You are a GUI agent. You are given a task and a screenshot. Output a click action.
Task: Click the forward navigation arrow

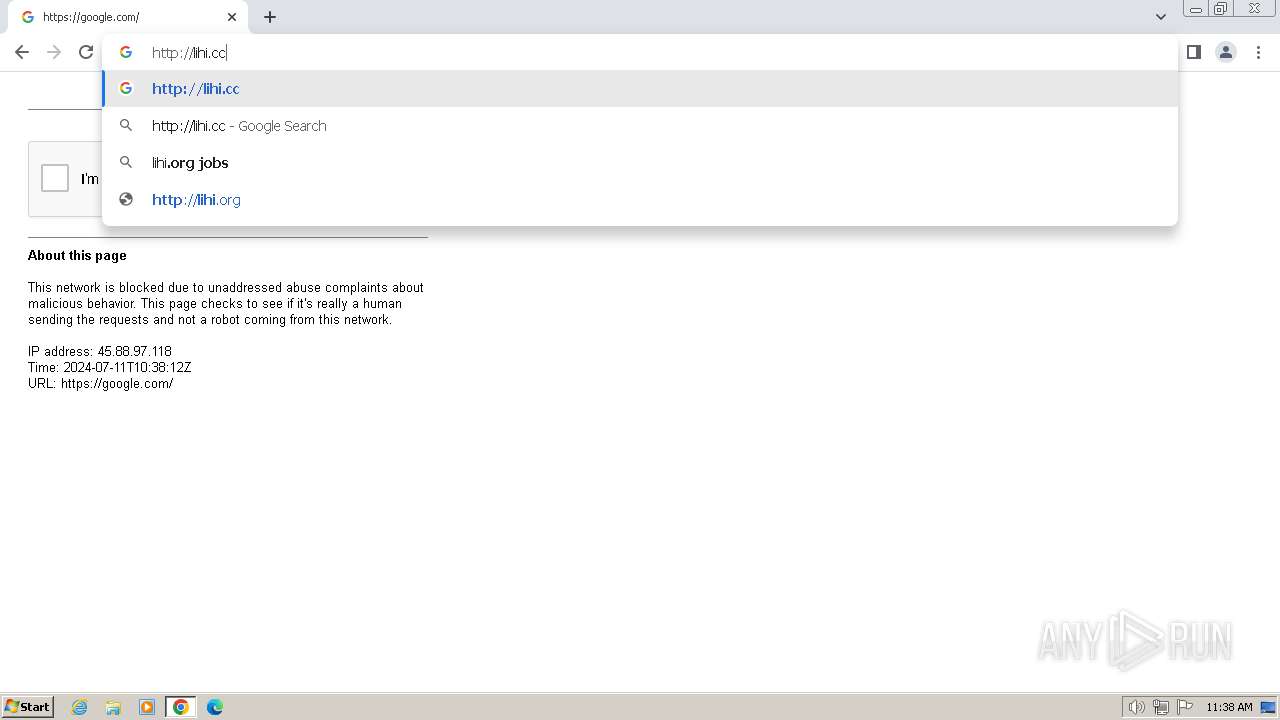[x=54, y=52]
